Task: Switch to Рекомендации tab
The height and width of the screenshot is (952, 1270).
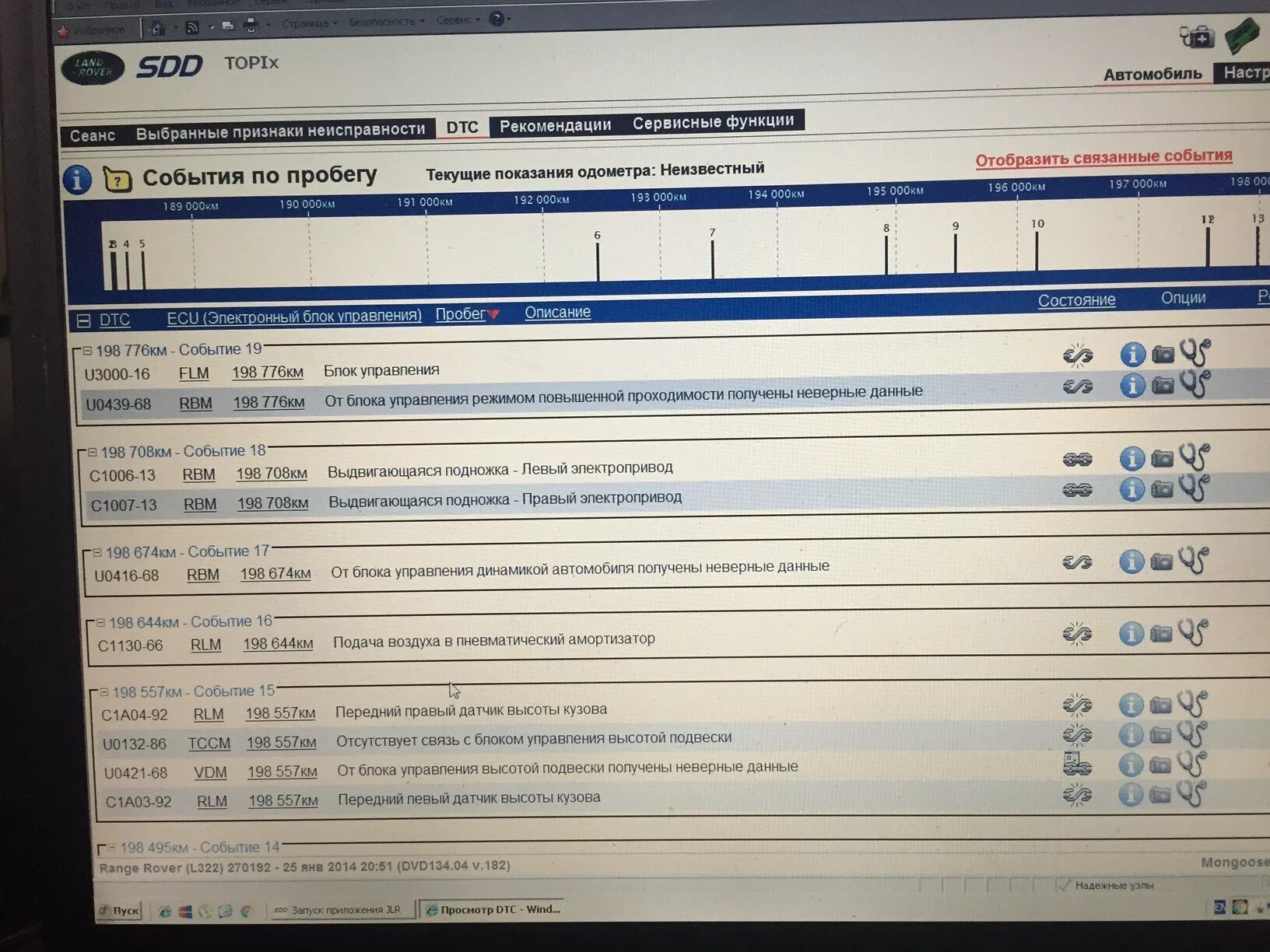Action: point(556,125)
